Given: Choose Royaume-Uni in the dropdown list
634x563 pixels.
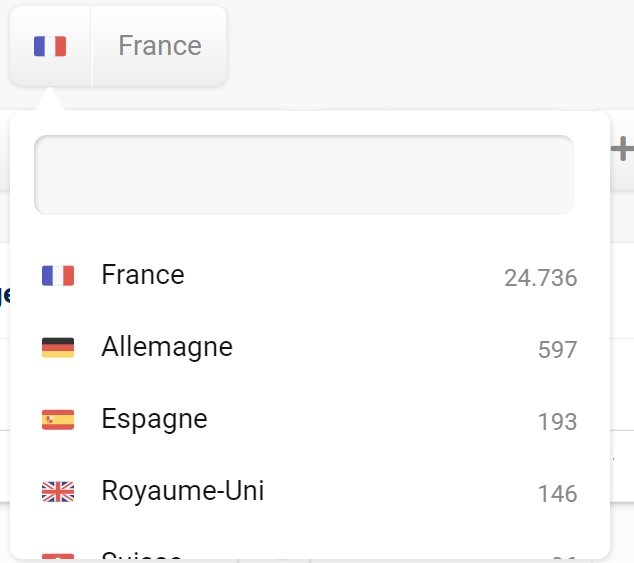Looking at the screenshot, I should tap(309, 491).
